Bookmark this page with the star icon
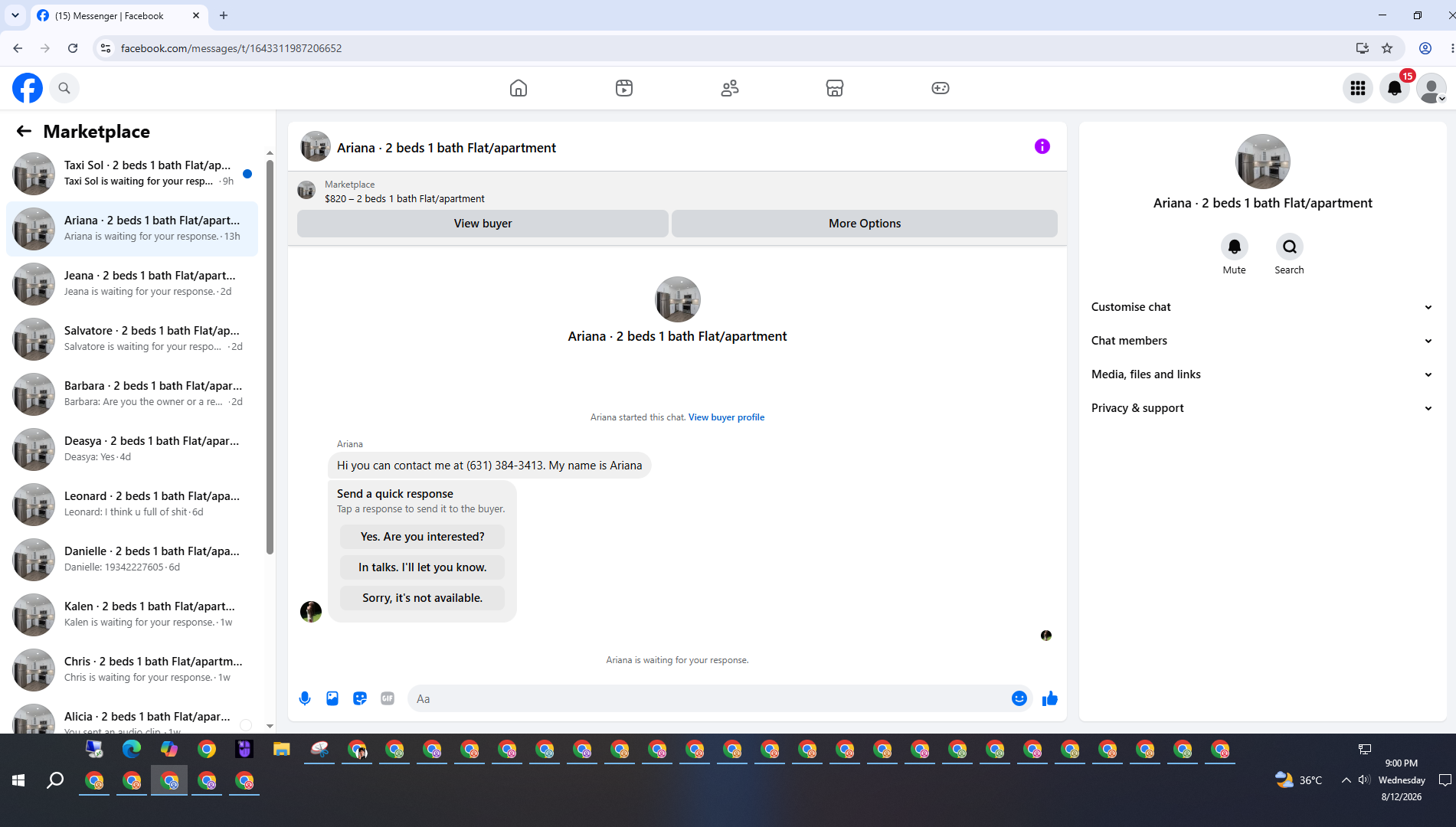 (1387, 48)
